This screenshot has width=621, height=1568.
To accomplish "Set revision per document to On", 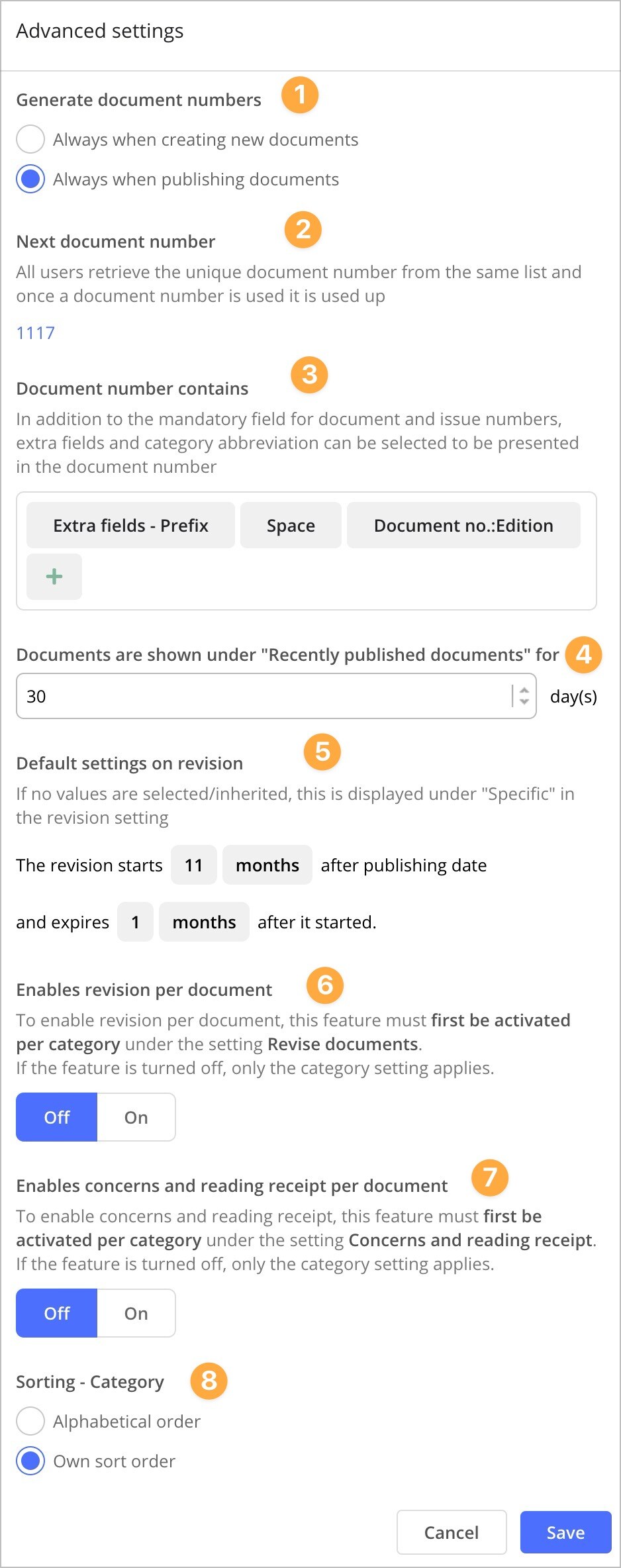I will (136, 1117).
